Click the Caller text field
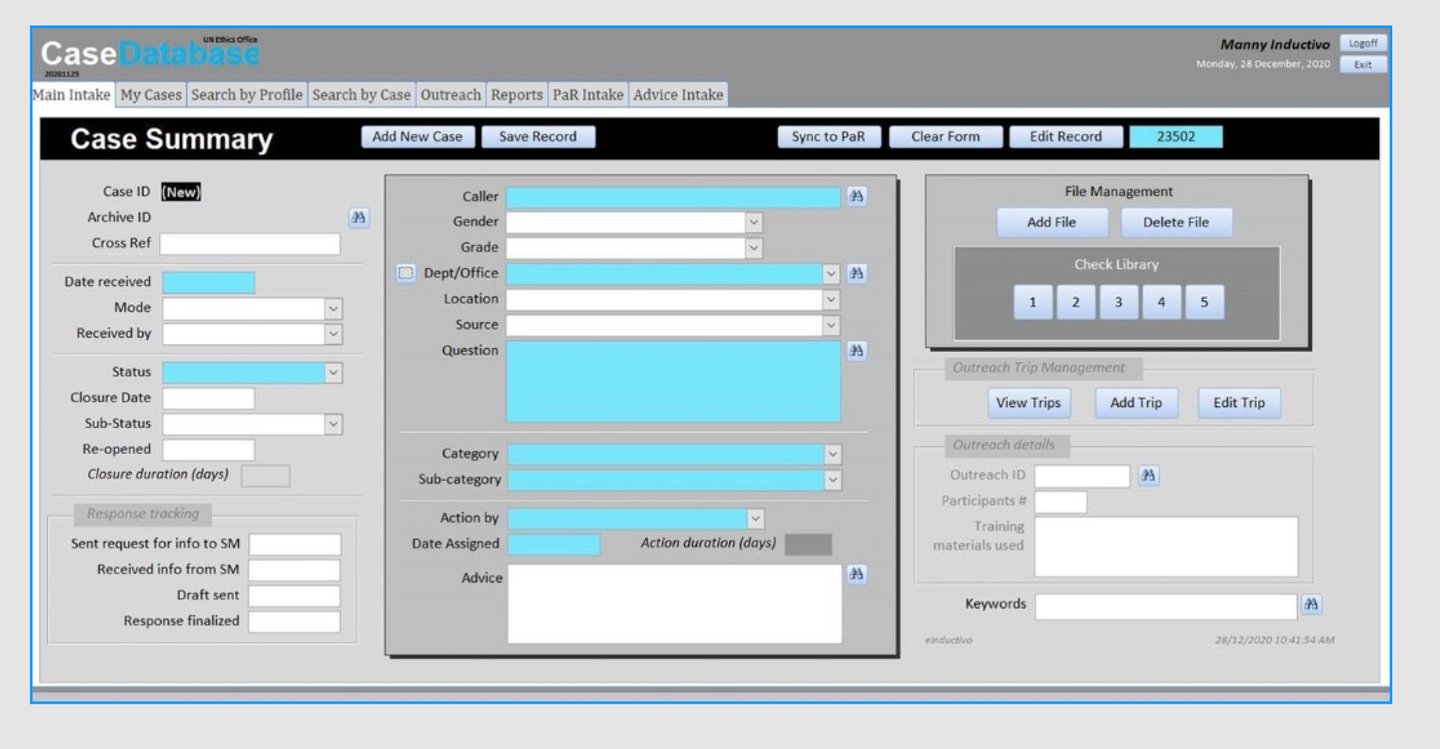Viewport: 1440px width, 749px height. pos(673,197)
